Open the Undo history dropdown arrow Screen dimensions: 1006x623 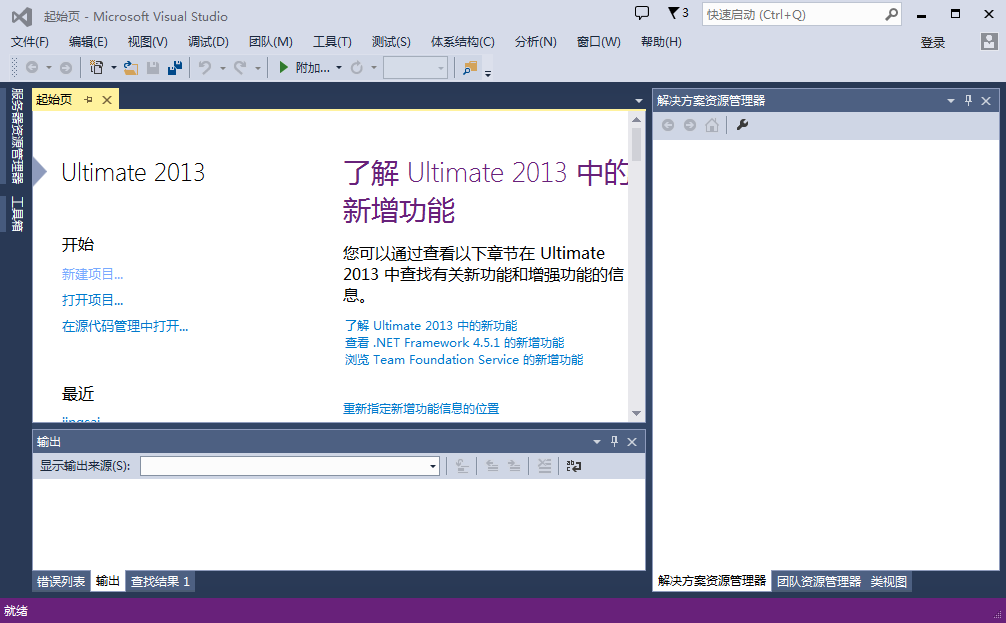pyautogui.click(x=223, y=67)
